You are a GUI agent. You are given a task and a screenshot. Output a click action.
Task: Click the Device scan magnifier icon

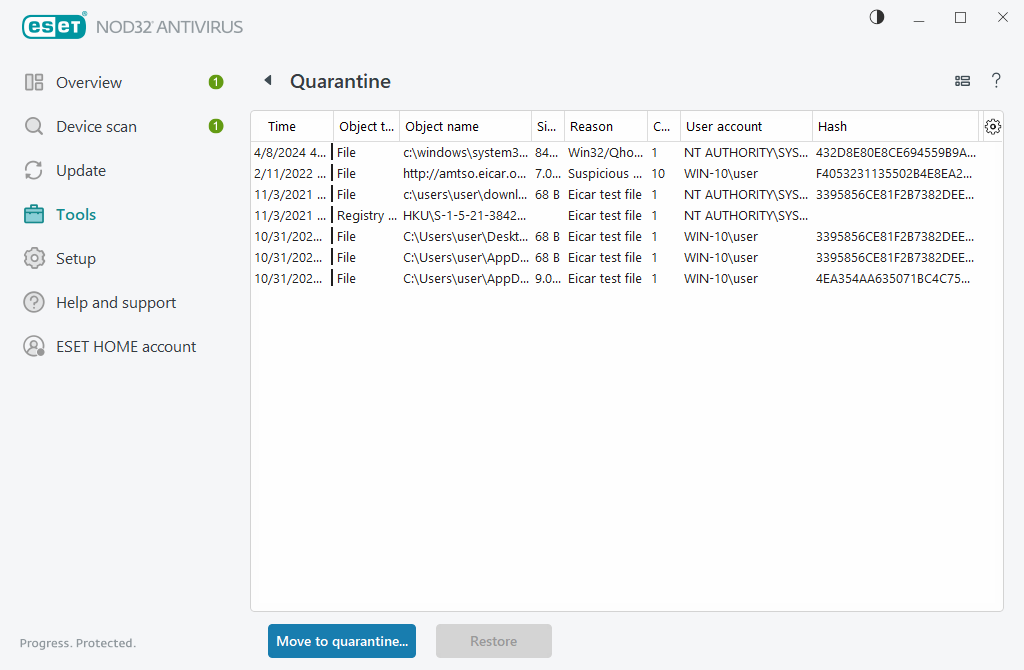[34, 126]
